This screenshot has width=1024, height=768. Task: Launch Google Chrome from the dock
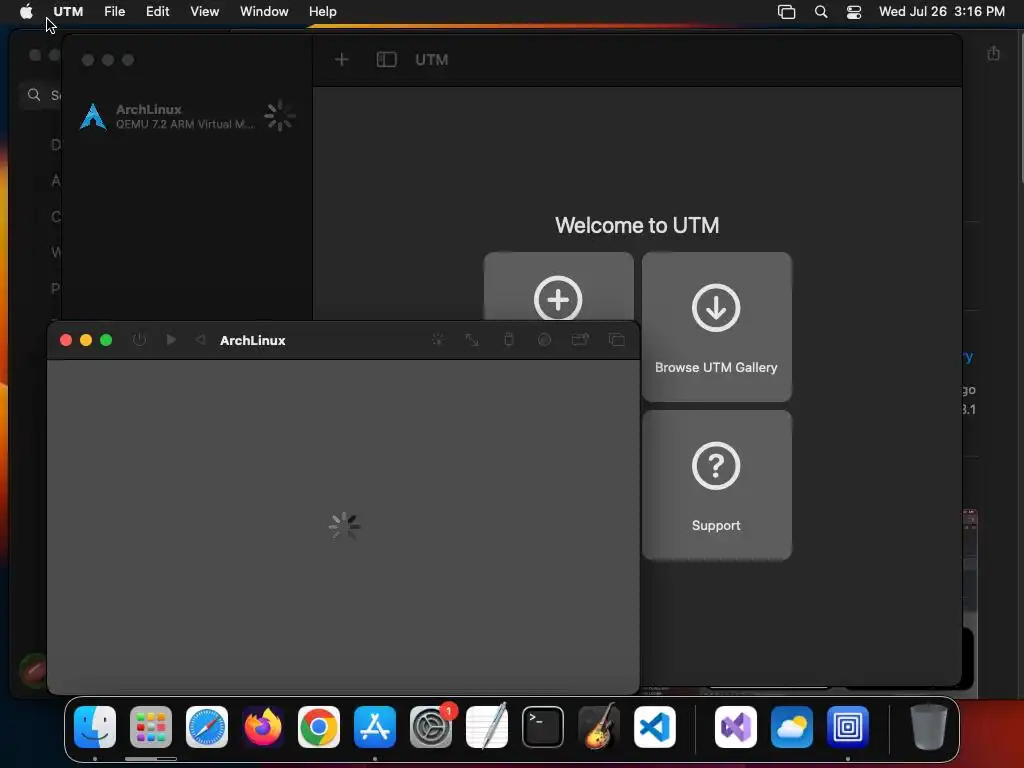(x=319, y=727)
